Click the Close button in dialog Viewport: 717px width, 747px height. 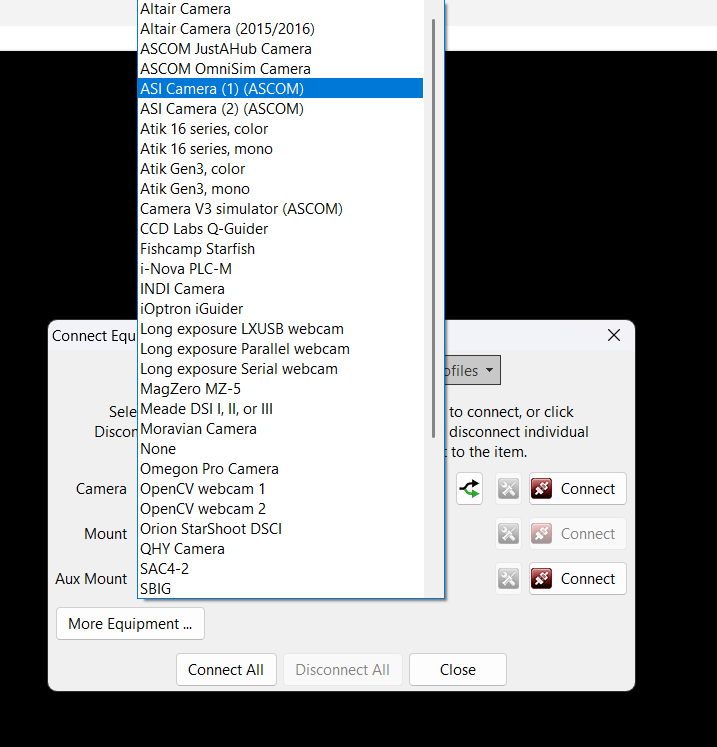point(457,669)
